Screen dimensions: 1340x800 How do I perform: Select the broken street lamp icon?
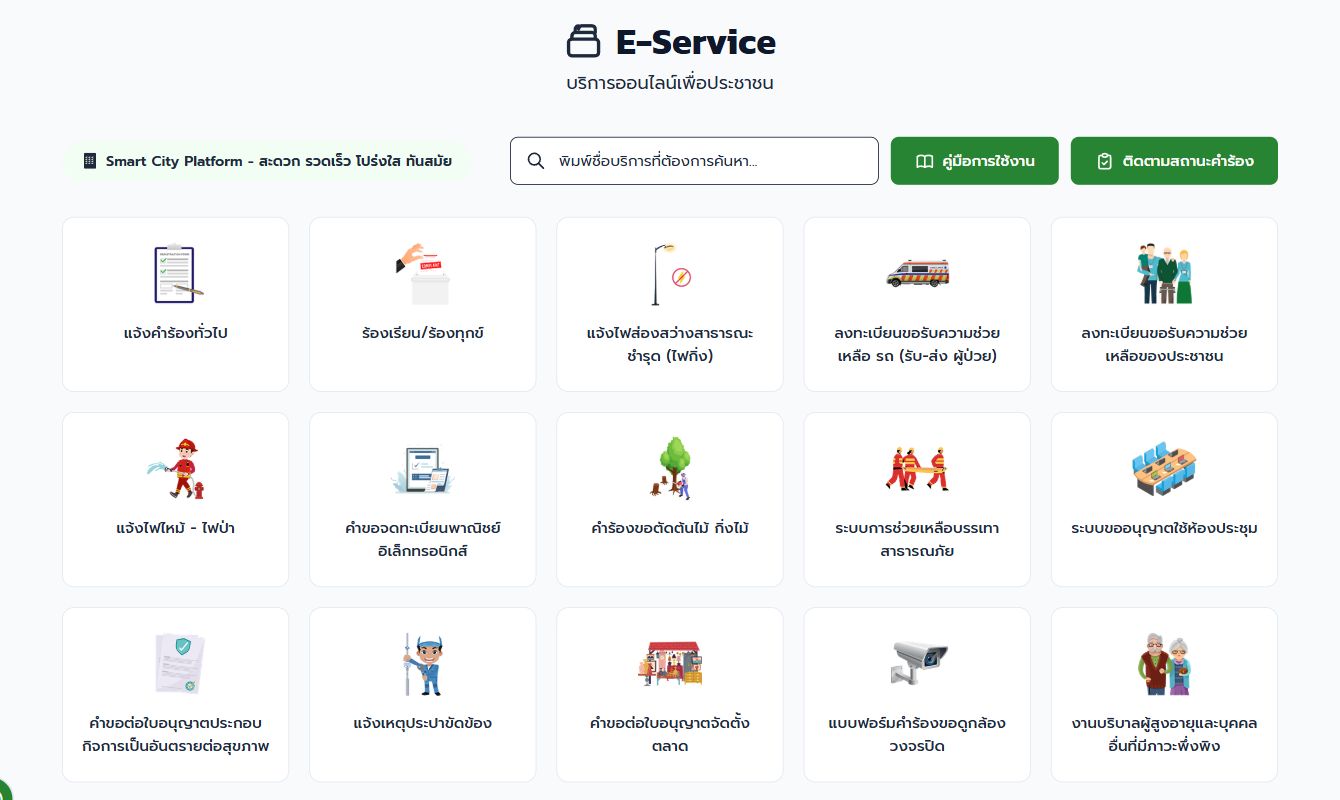point(670,273)
